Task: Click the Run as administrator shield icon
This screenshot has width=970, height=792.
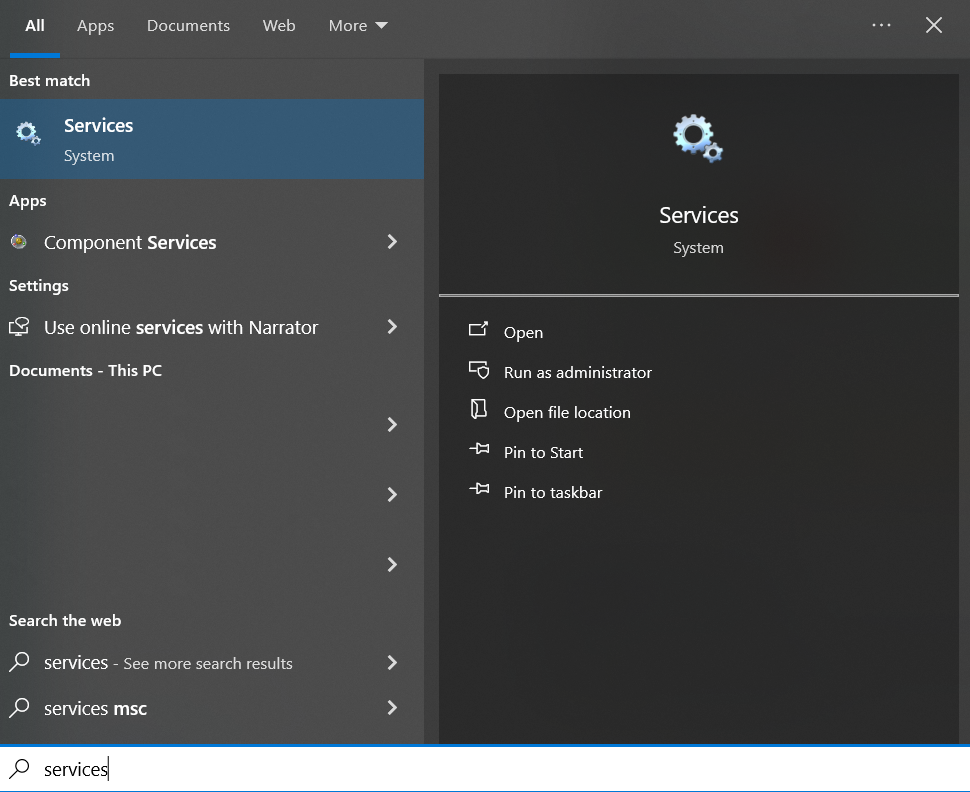Action: 479,370
